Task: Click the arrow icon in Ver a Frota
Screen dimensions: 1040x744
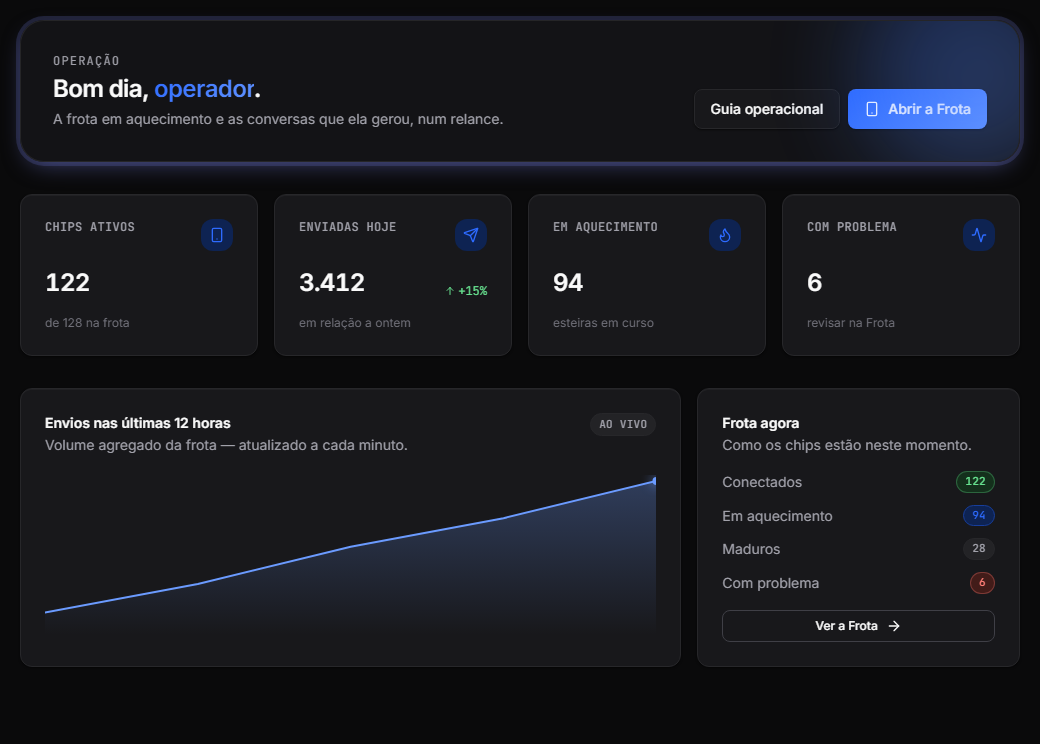Action: click(894, 626)
